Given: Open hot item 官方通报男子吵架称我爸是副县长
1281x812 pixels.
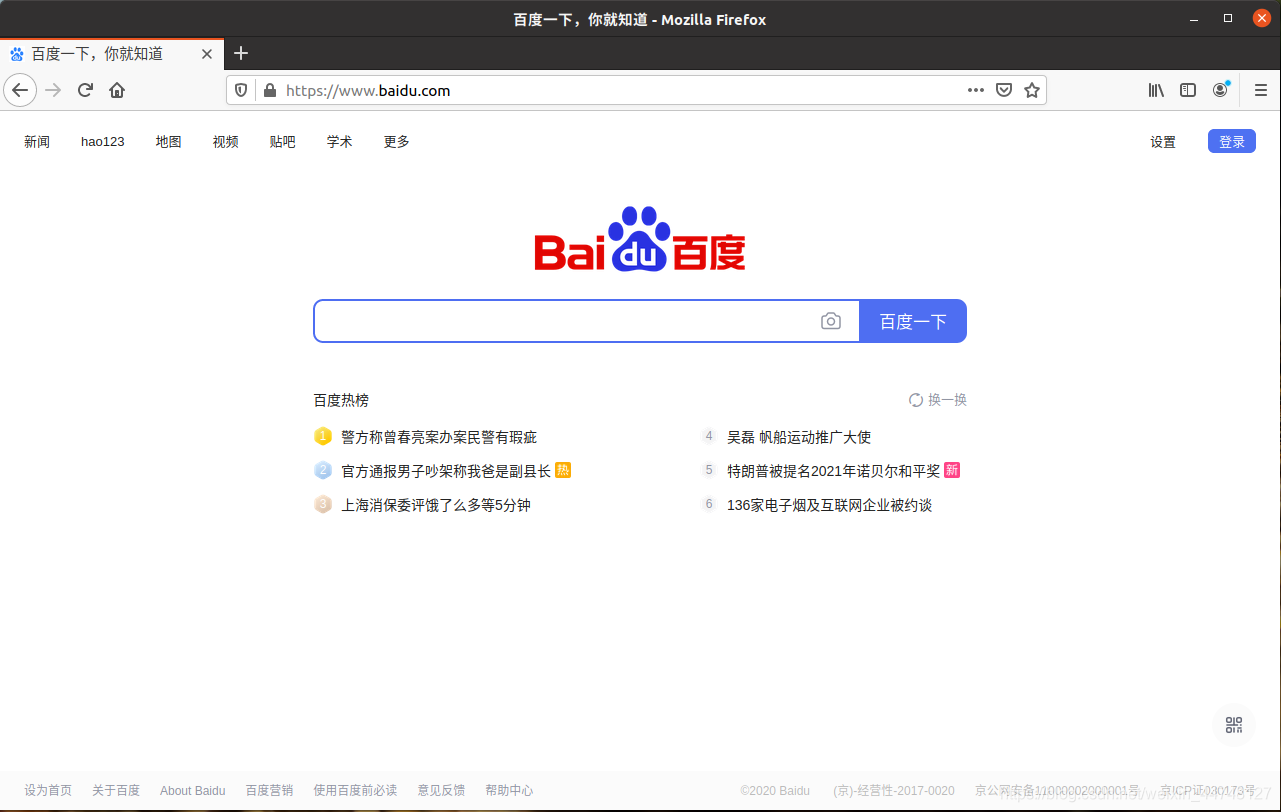Looking at the screenshot, I should click(x=446, y=471).
